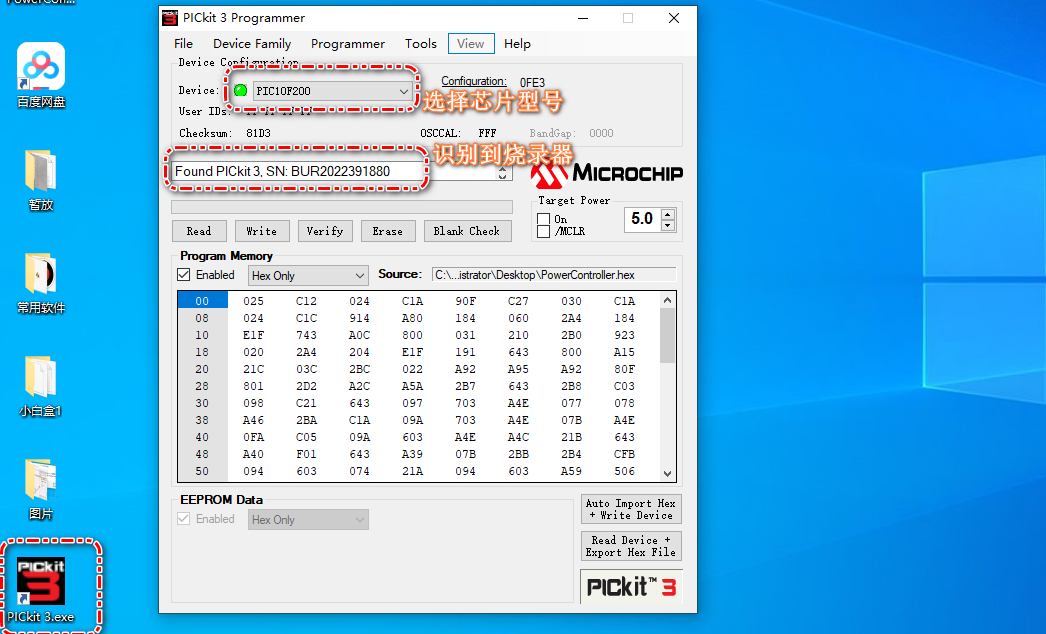Click the Blank Check button
The width and height of the screenshot is (1046, 634).
pyautogui.click(x=467, y=231)
